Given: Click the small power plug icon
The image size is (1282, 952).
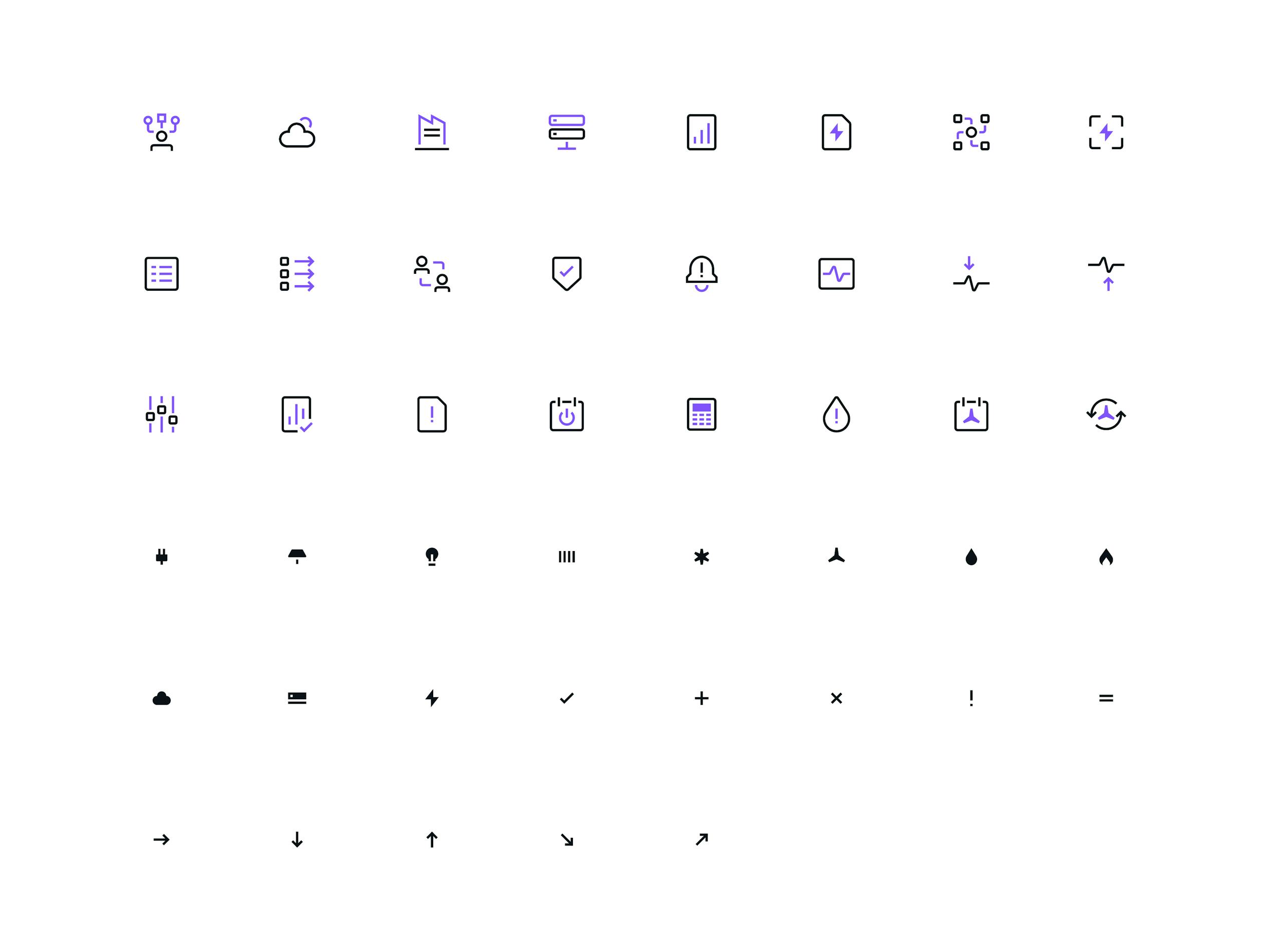Looking at the screenshot, I should pyautogui.click(x=161, y=557).
